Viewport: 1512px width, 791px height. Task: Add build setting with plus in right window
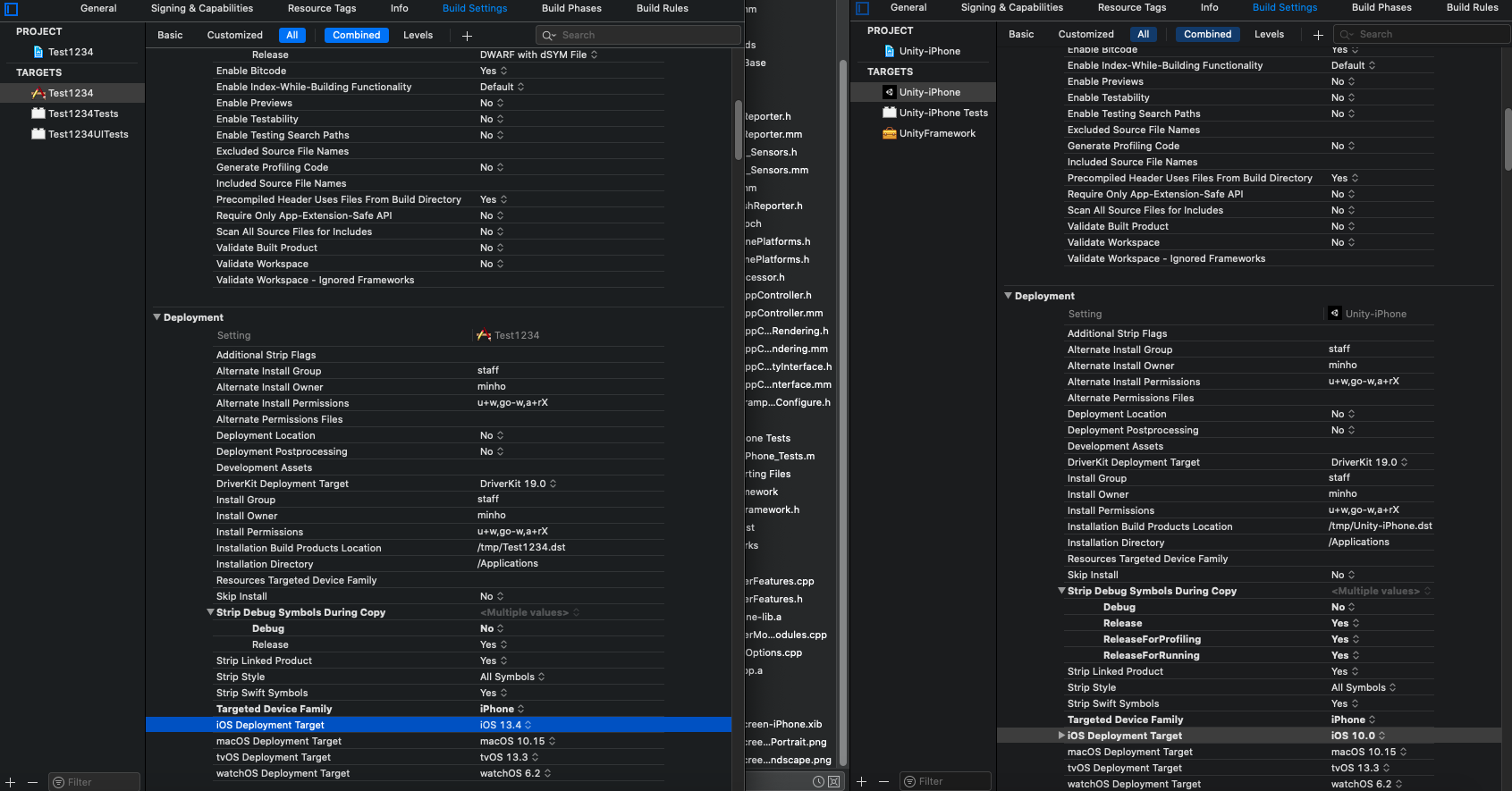pyautogui.click(x=1318, y=35)
